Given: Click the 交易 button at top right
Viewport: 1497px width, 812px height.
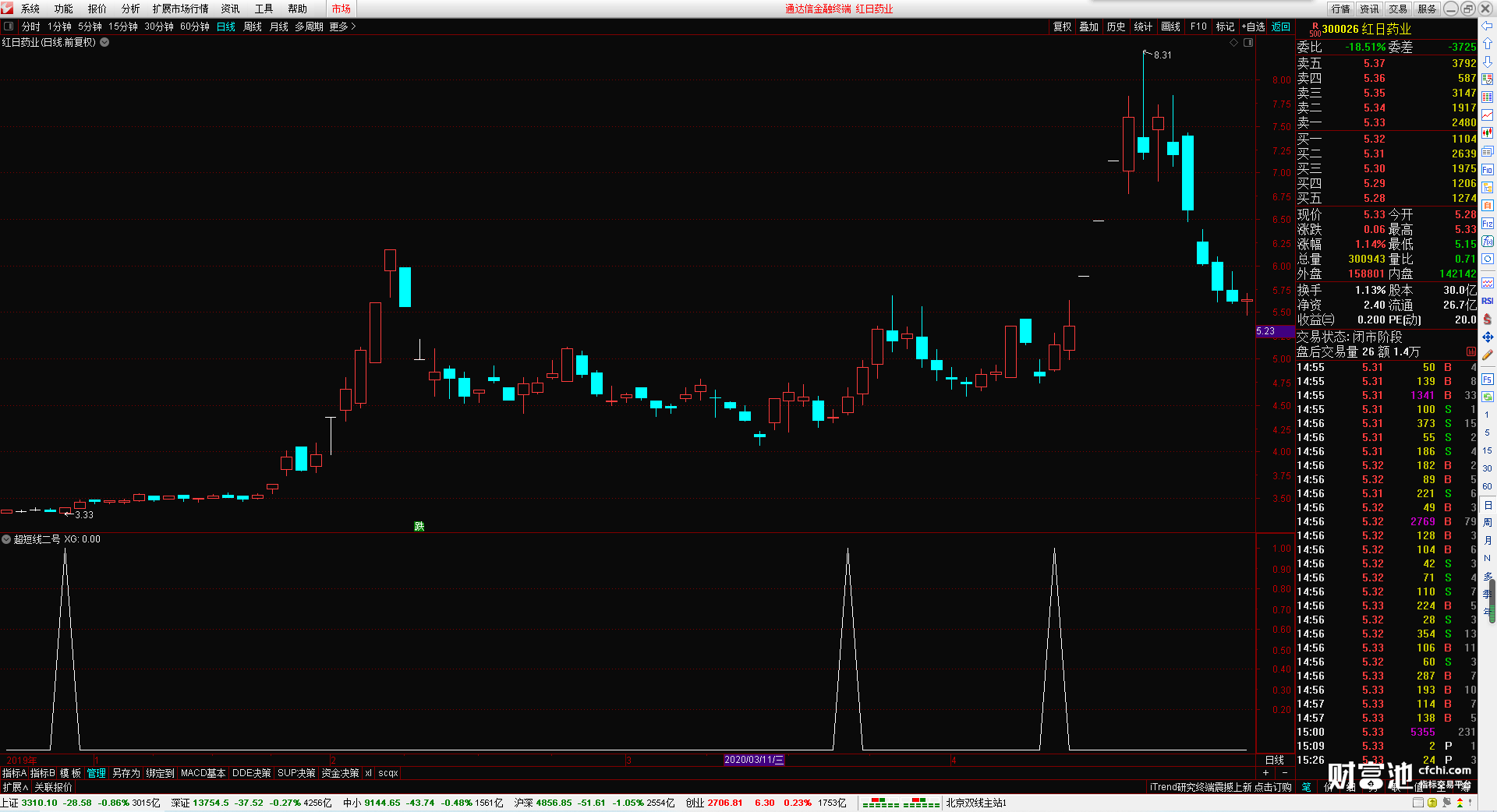Looking at the screenshot, I should pos(1399,9).
